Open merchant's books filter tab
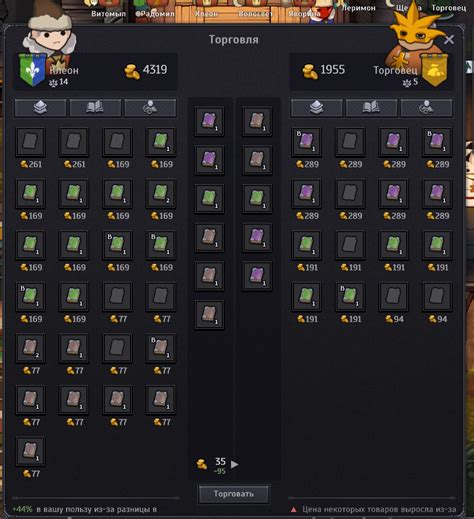The width and height of the screenshot is (474, 519). click(x=371, y=108)
